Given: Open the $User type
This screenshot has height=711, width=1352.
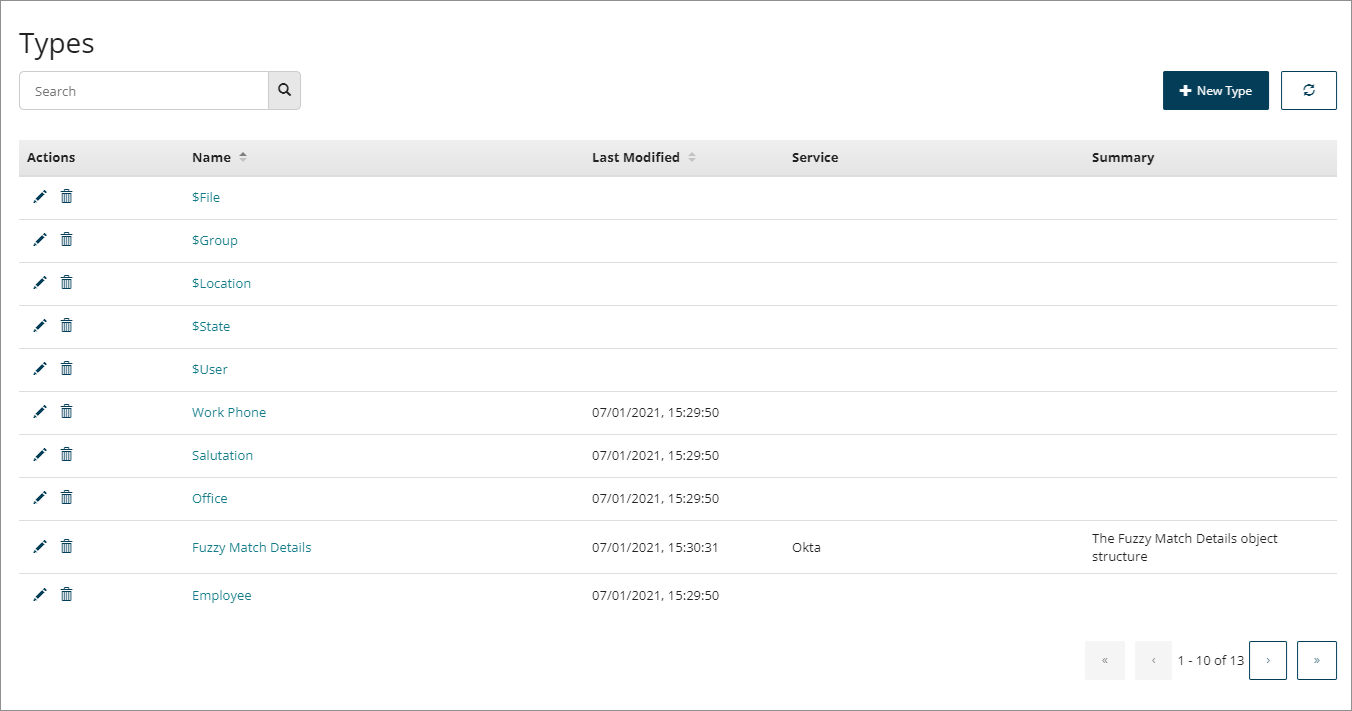Looking at the screenshot, I should tap(209, 369).
